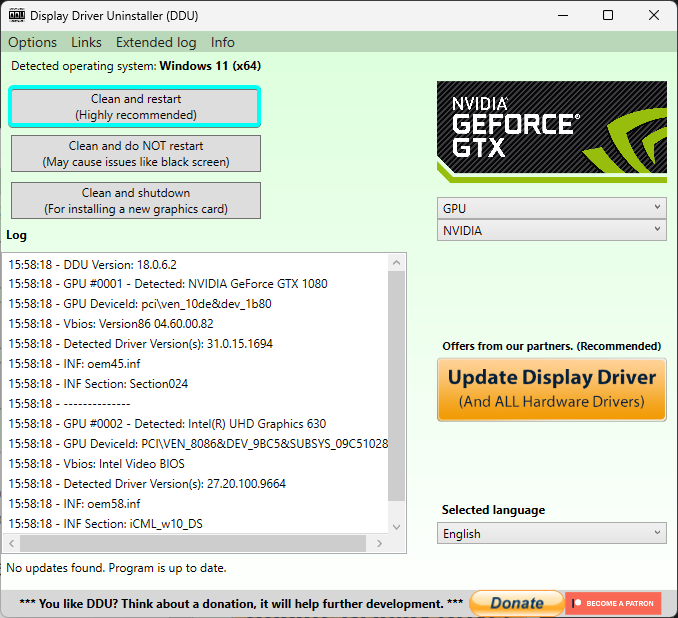Screen dimensions: 678x618
Task: Click the log scroll down arrow
Action: pyautogui.click(x=397, y=527)
